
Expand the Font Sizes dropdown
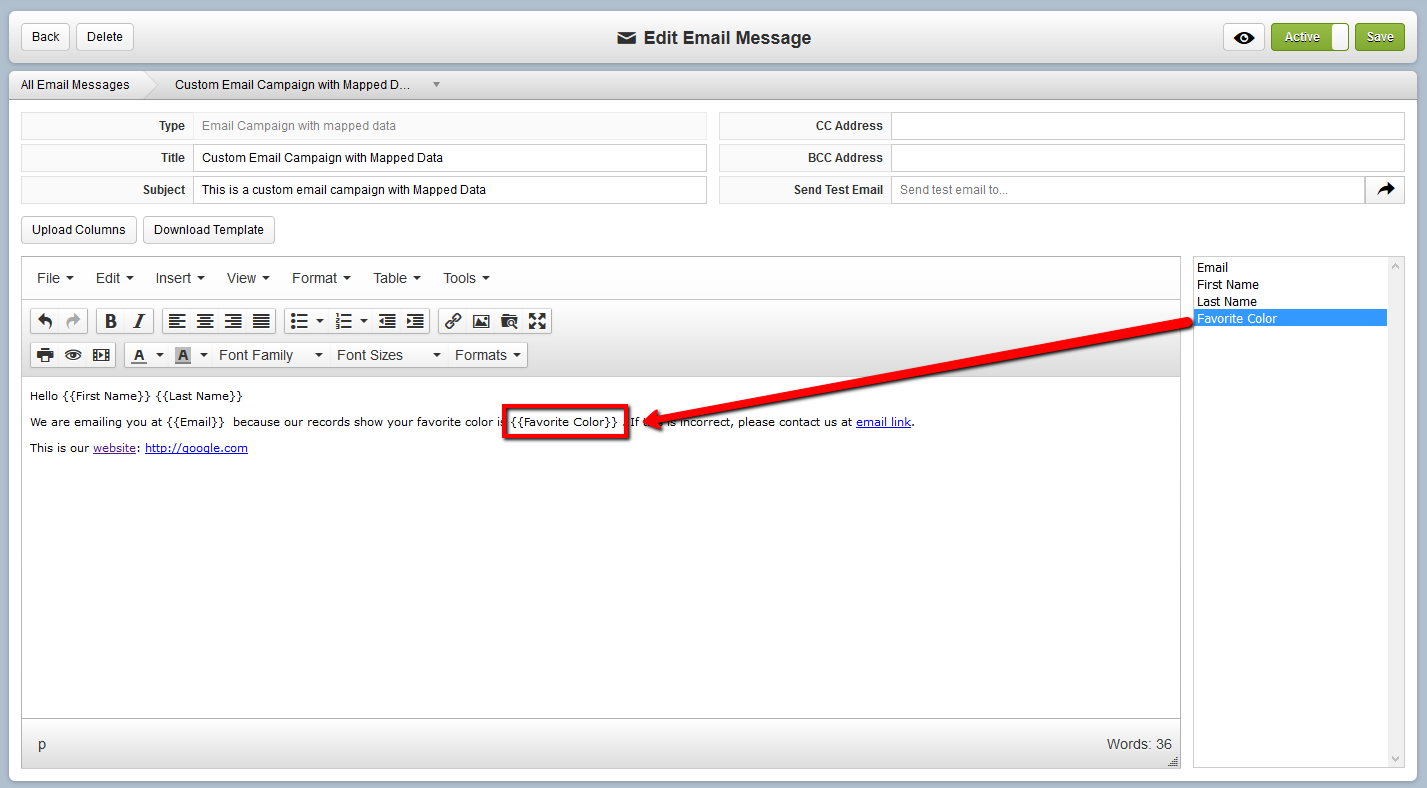coord(389,355)
